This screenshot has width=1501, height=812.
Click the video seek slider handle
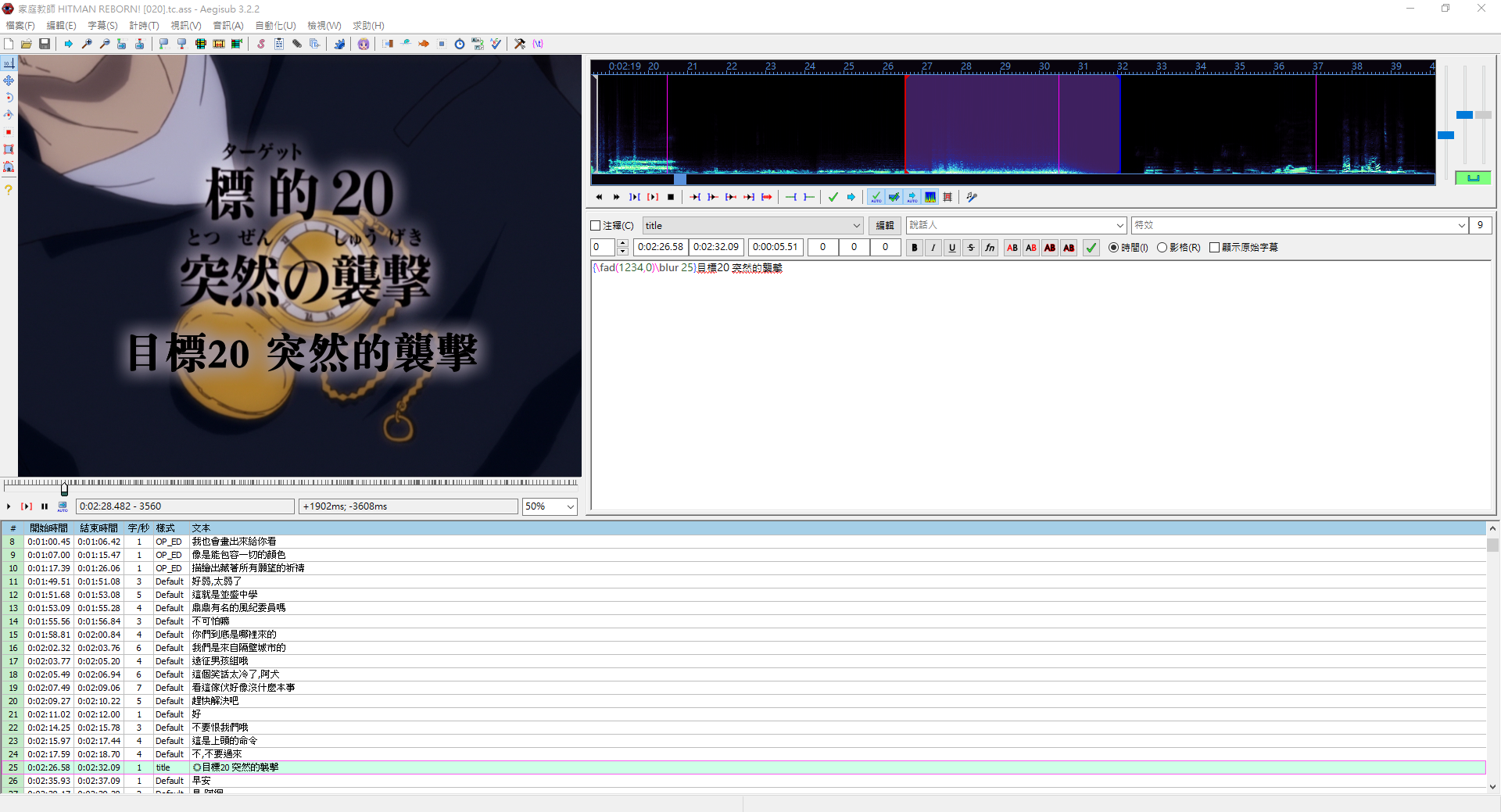point(64,488)
